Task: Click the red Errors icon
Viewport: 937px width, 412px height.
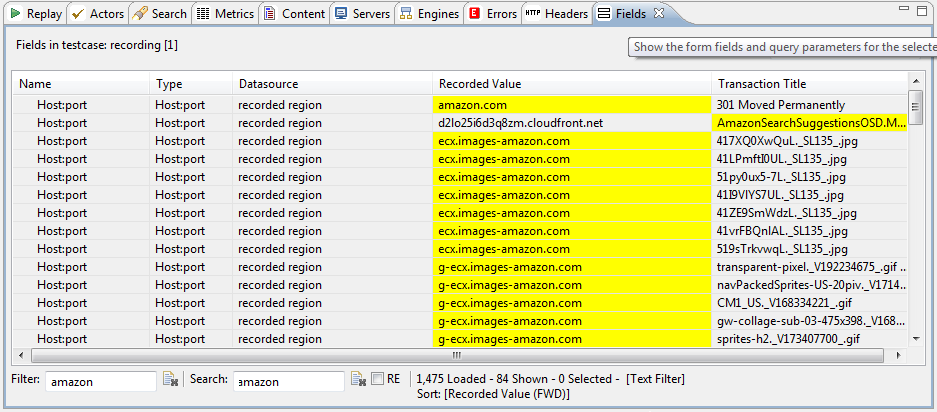Action: pos(475,14)
